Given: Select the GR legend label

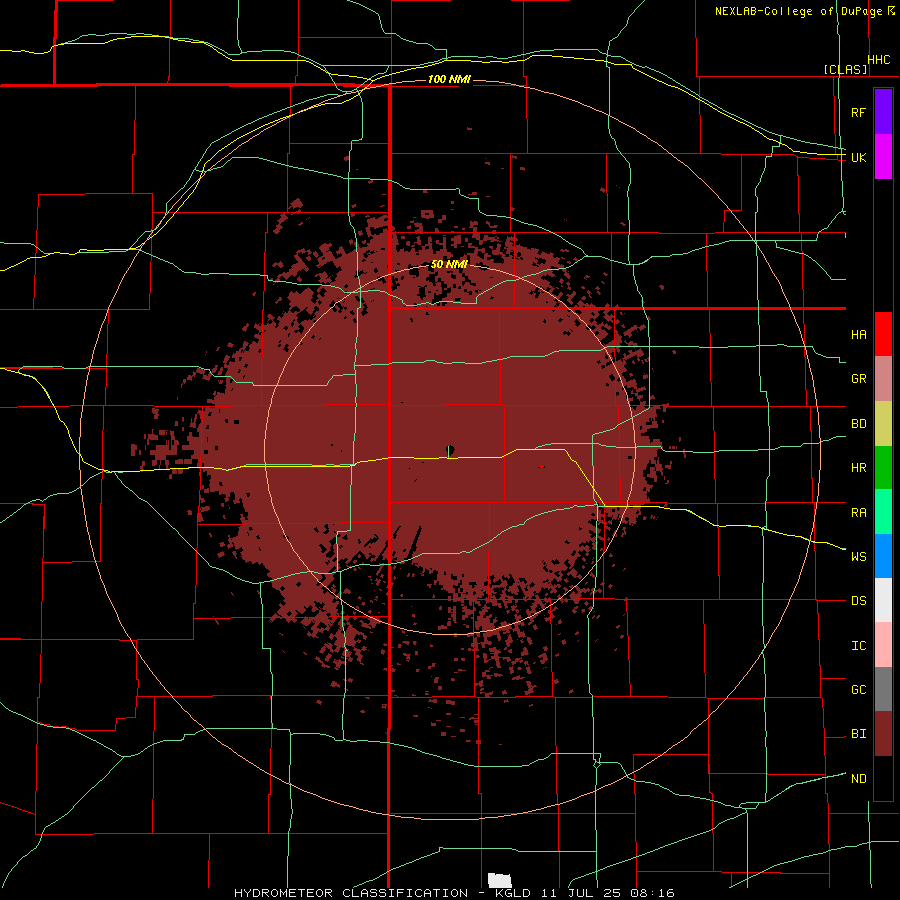Looking at the screenshot, I should click(858, 379).
